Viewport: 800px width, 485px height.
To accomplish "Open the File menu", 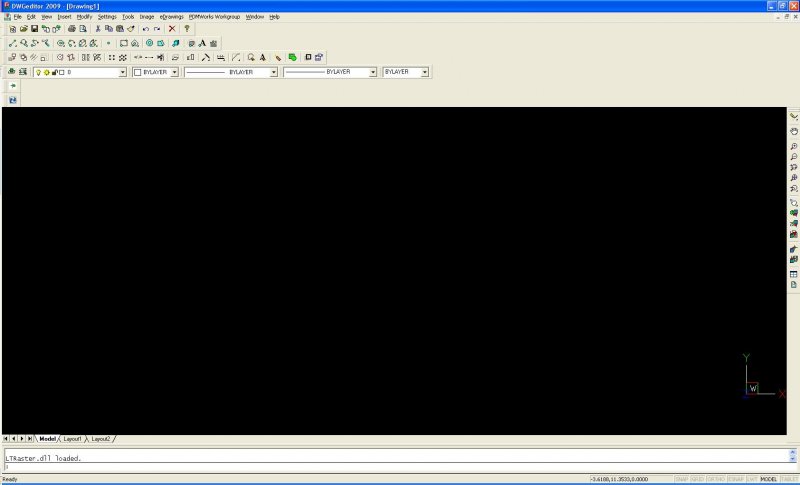I will click(18, 17).
